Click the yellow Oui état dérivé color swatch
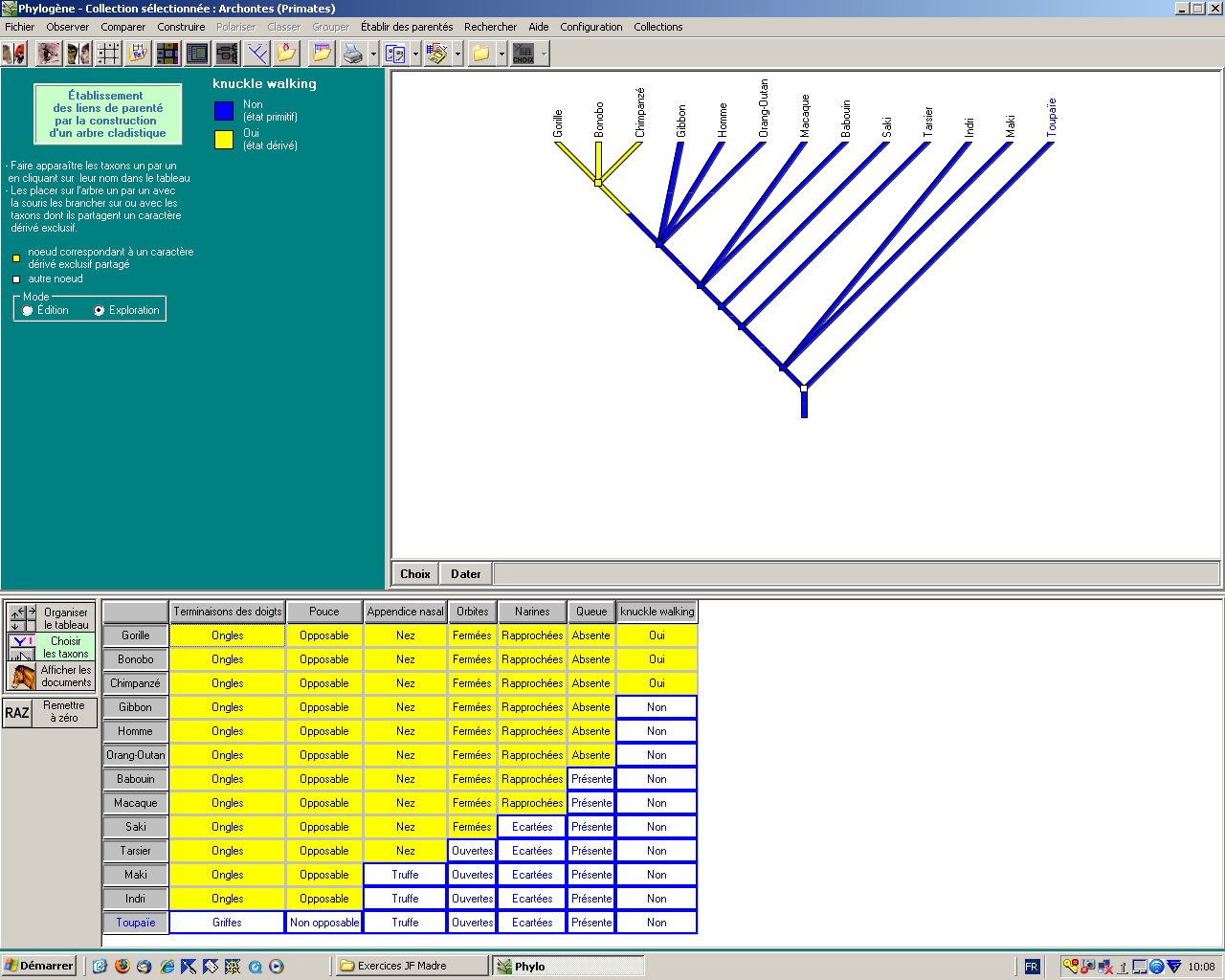 click(224, 140)
